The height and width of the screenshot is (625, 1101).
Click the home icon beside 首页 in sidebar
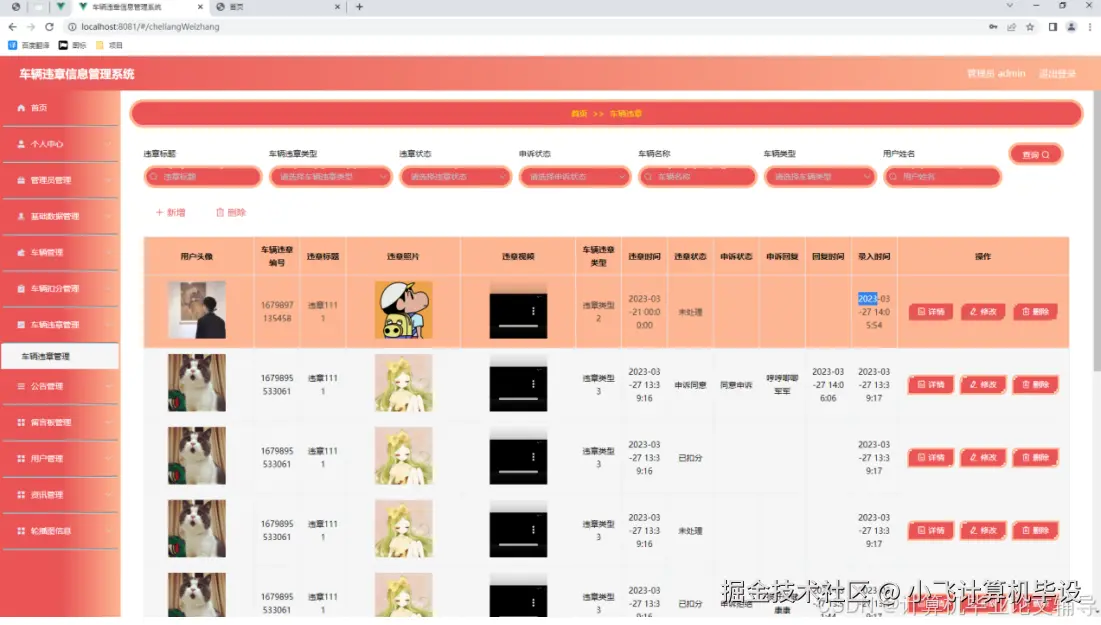[21, 107]
